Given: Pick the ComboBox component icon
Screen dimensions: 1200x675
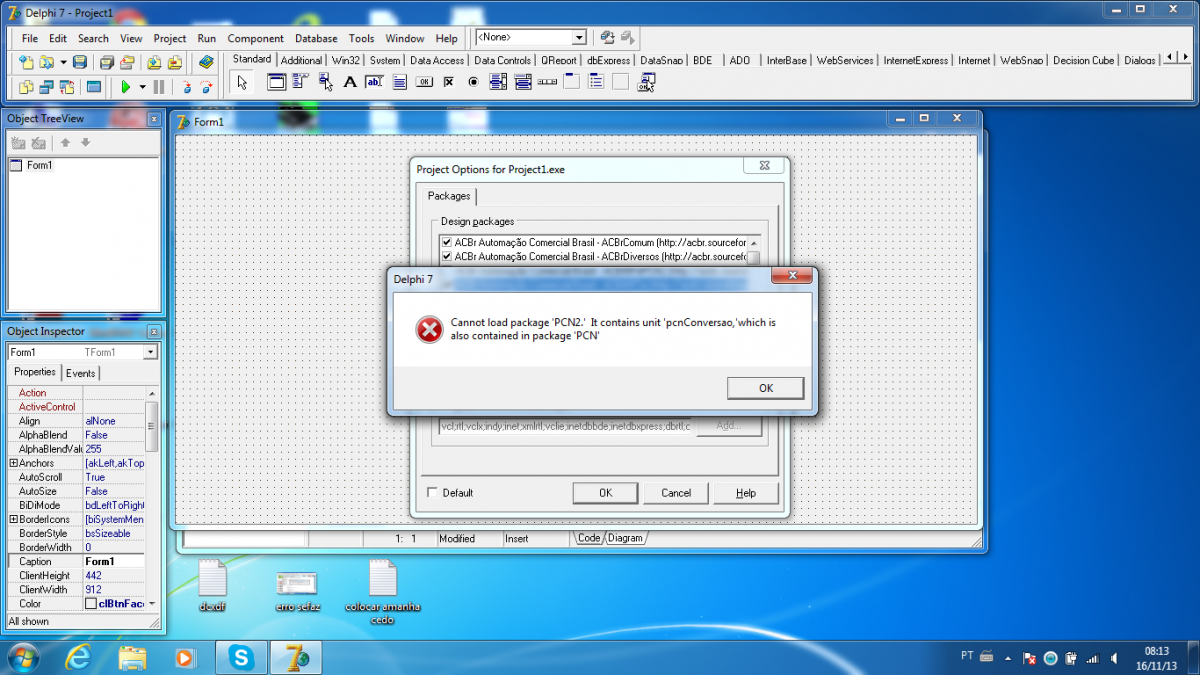Looking at the screenshot, I should click(522, 83).
